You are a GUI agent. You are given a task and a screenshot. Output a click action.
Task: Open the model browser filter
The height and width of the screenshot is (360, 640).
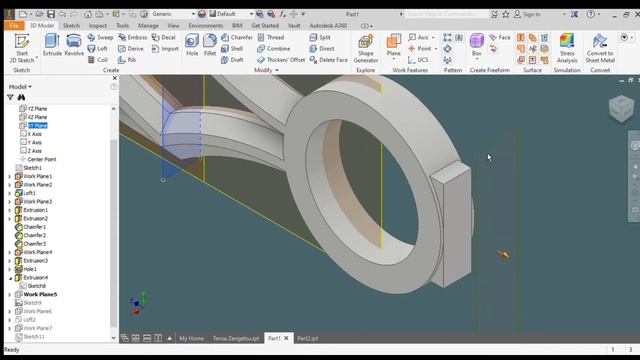coord(10,97)
